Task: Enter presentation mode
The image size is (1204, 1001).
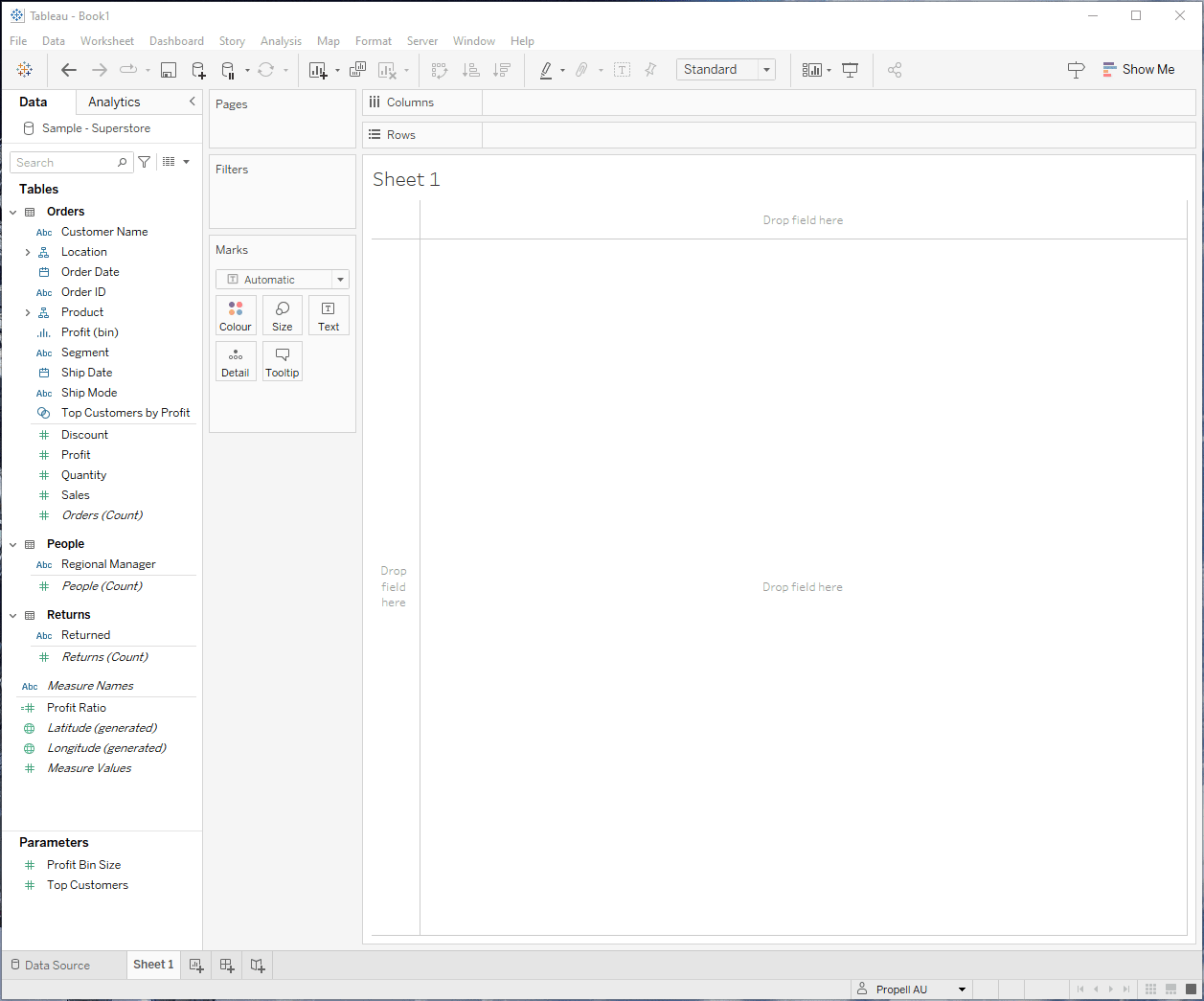Action: tap(850, 70)
